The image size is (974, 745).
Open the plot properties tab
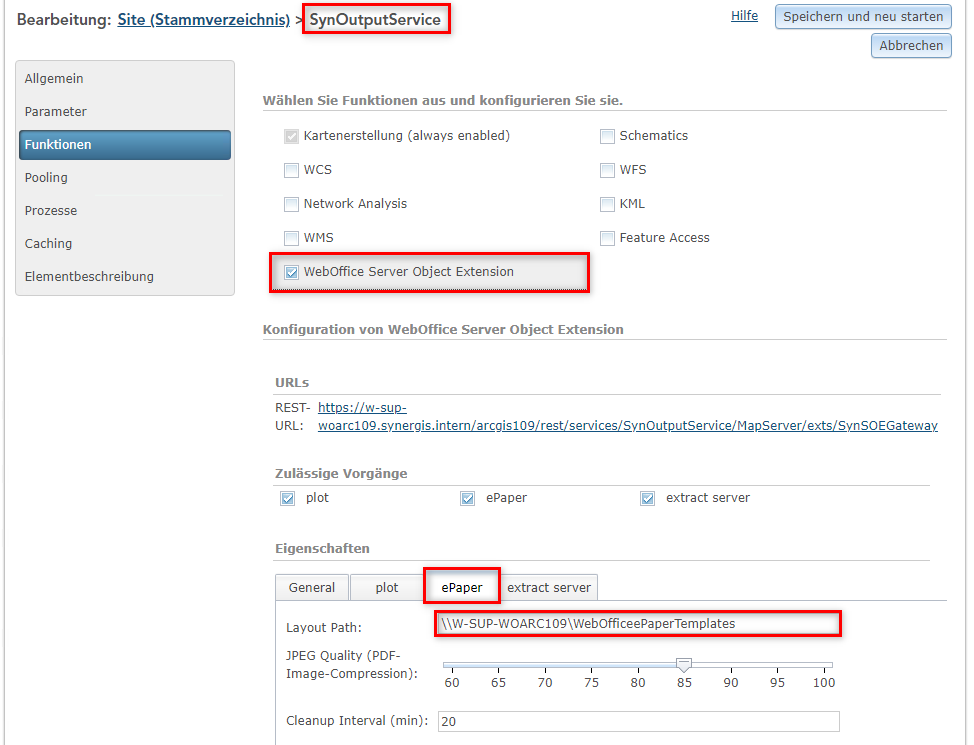[386, 587]
